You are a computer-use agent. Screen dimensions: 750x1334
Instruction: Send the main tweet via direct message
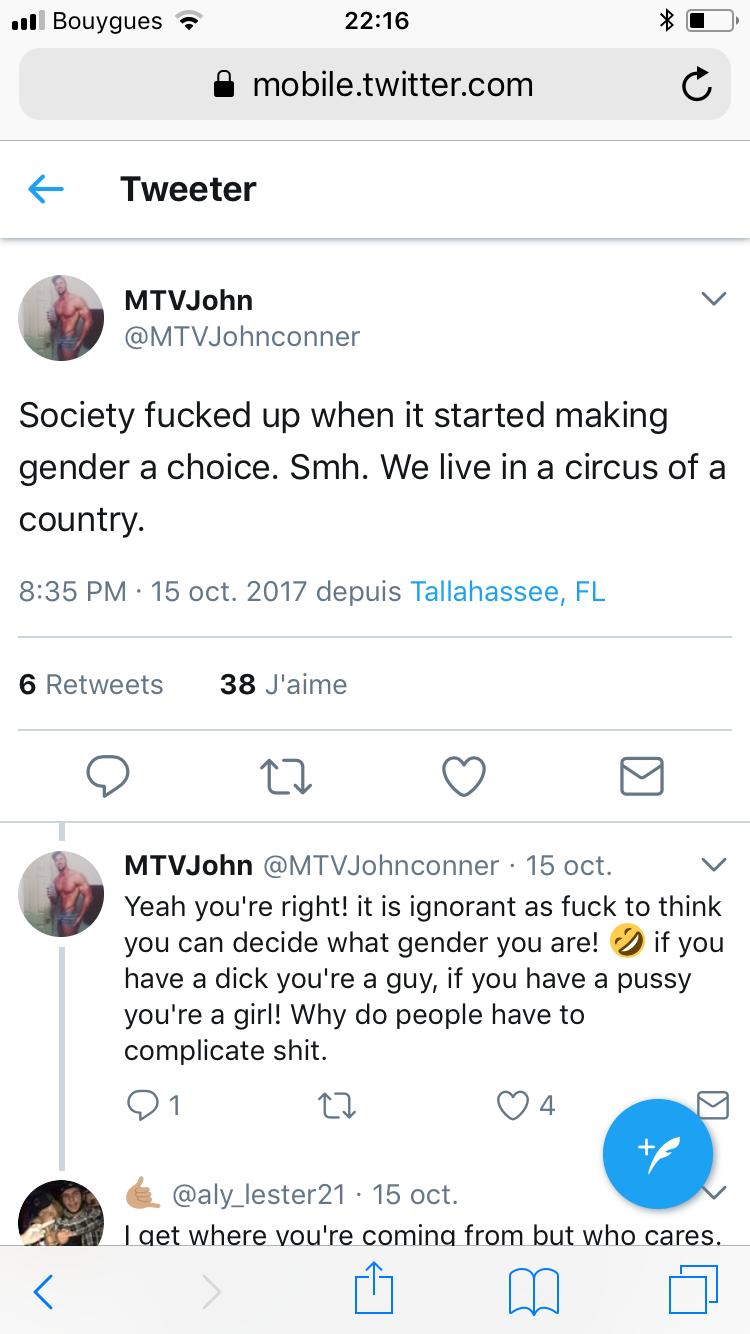(x=642, y=776)
